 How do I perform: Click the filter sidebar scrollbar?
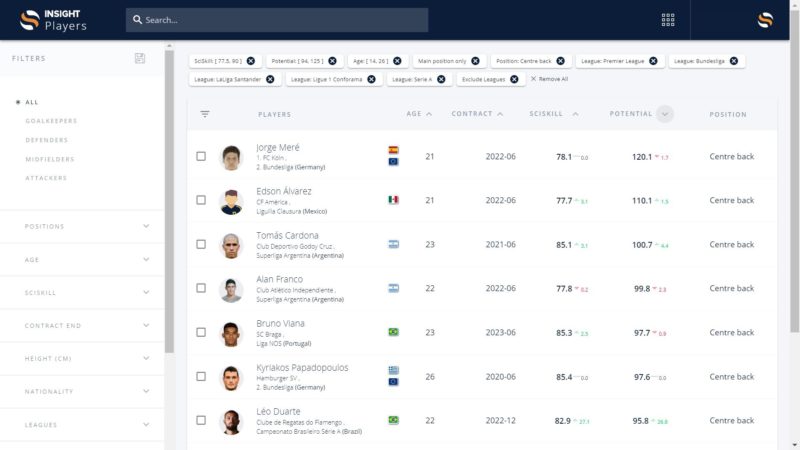[169, 202]
